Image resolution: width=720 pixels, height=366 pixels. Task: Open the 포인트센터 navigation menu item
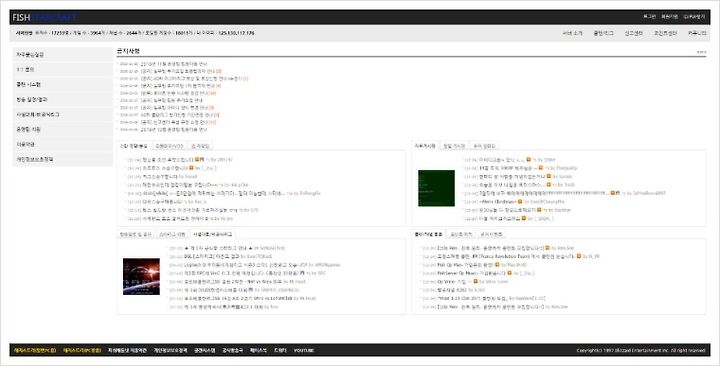coord(665,34)
